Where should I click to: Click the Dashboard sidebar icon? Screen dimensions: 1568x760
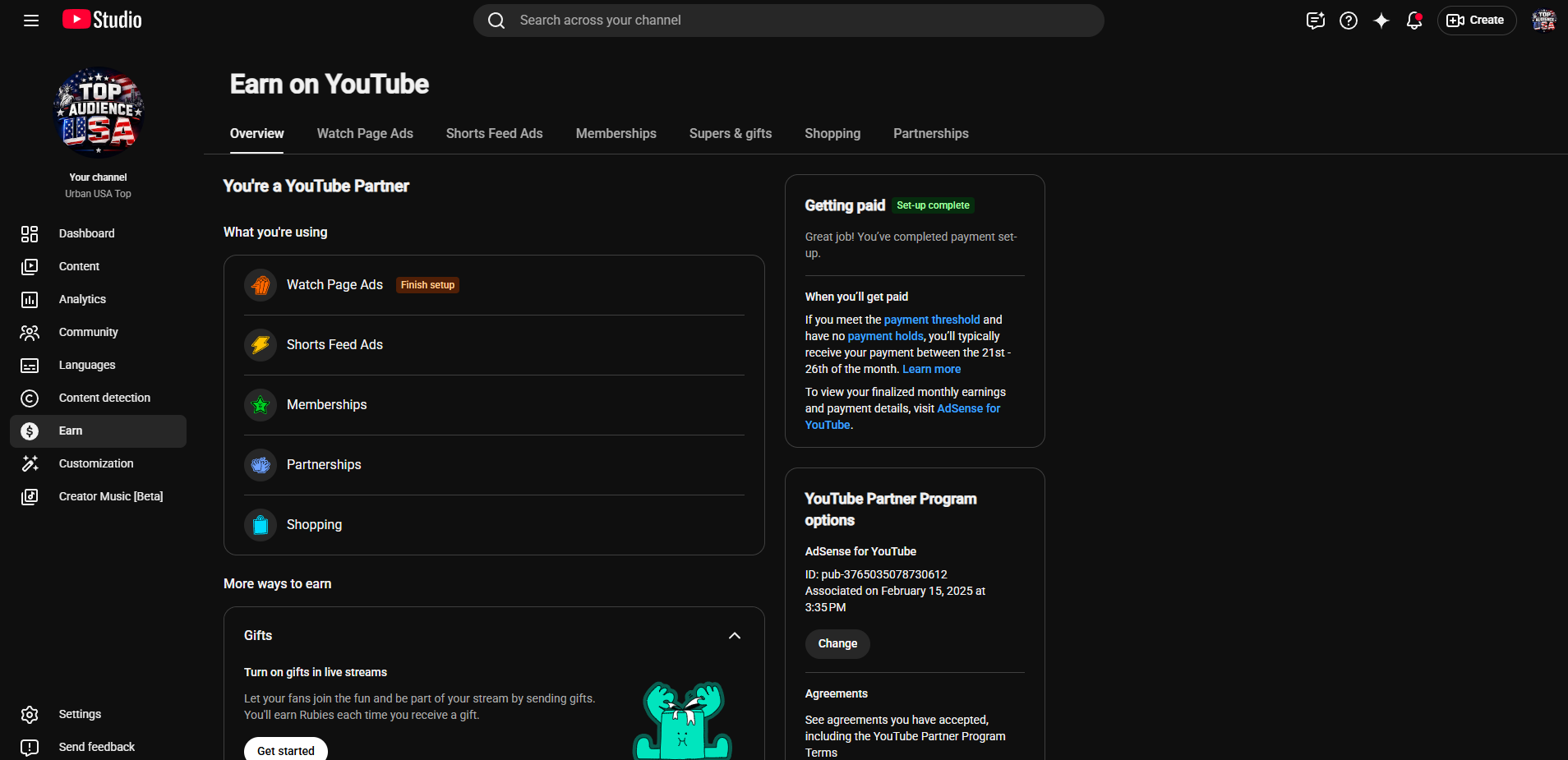30,234
